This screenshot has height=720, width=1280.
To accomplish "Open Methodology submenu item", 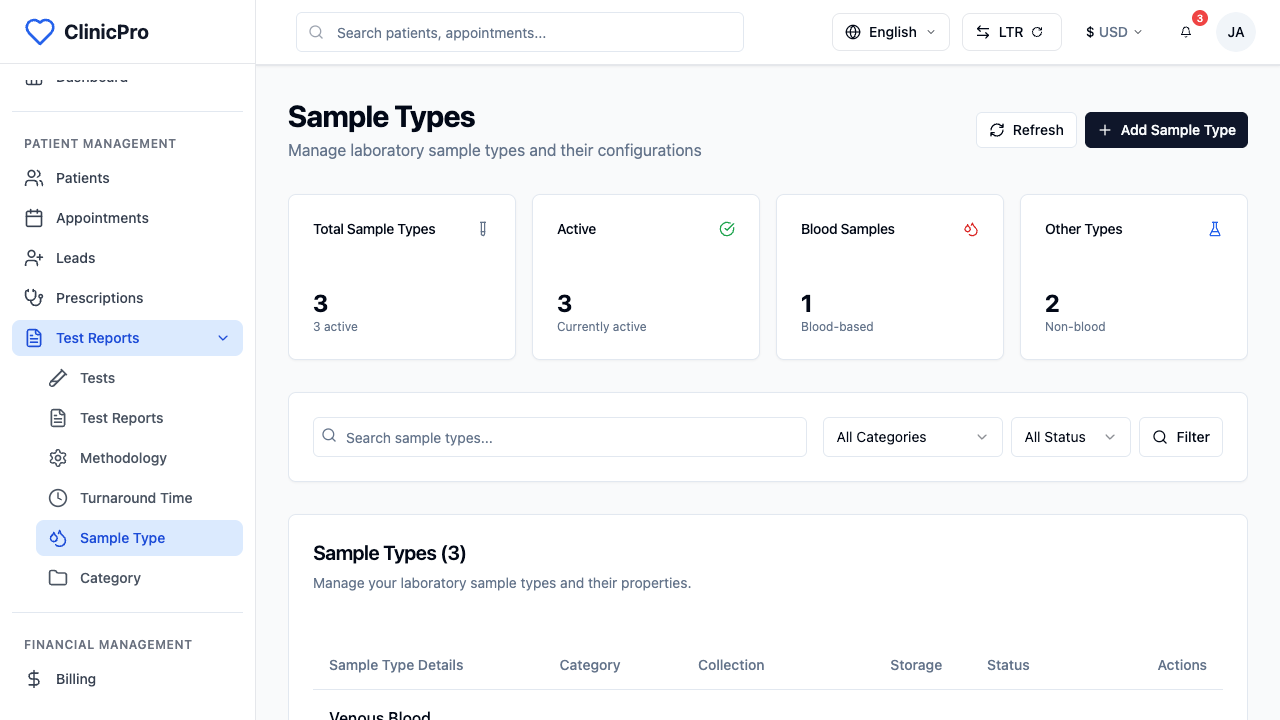I will (139, 458).
